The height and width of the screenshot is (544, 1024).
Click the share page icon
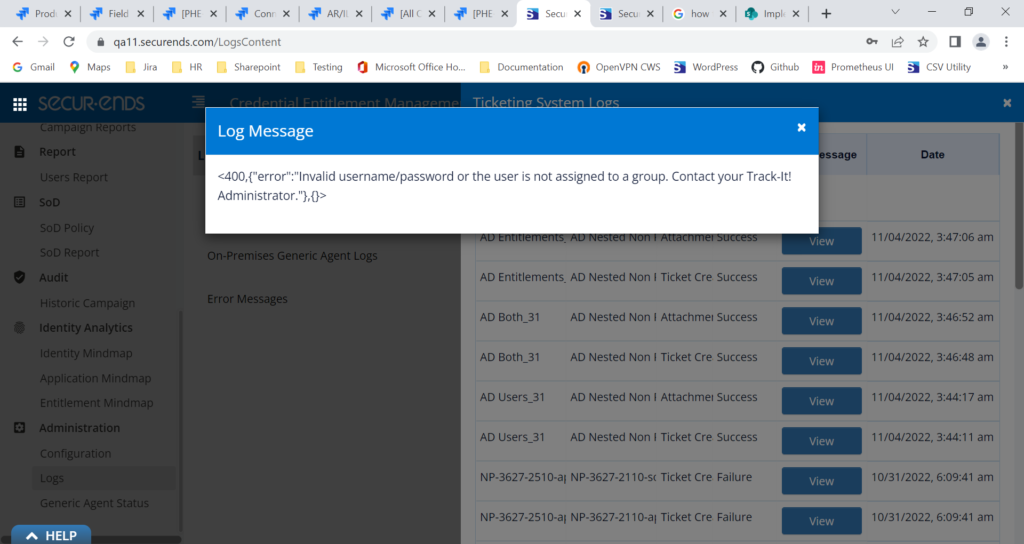coord(897,42)
